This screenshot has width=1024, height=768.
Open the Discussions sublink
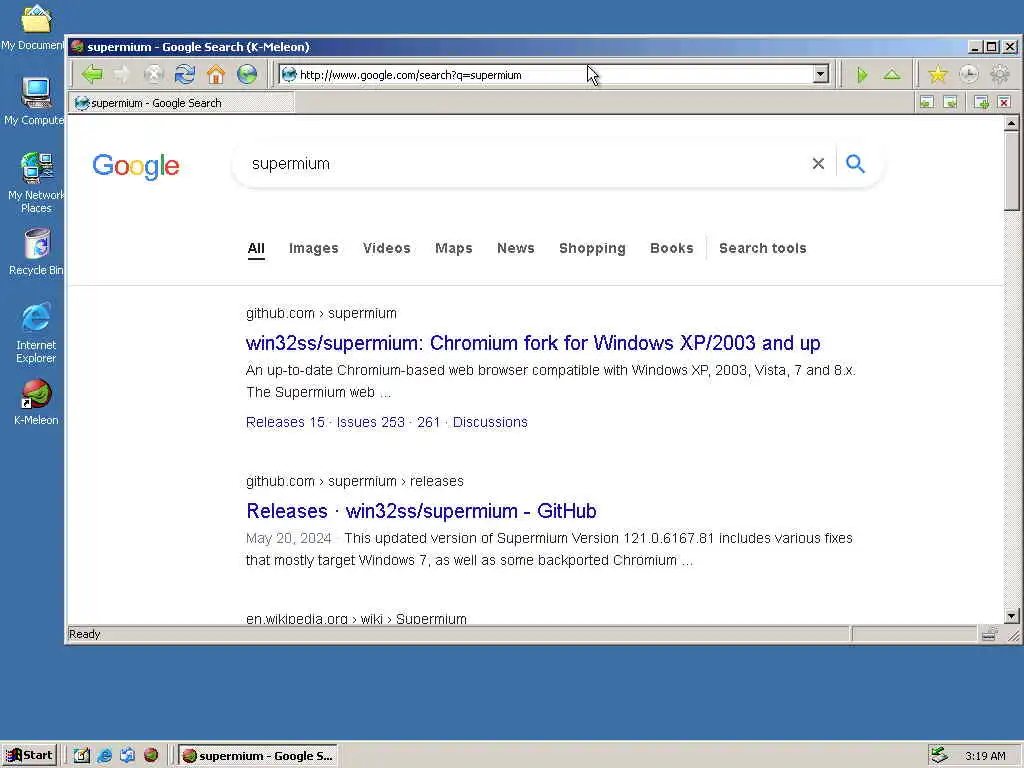click(x=490, y=422)
